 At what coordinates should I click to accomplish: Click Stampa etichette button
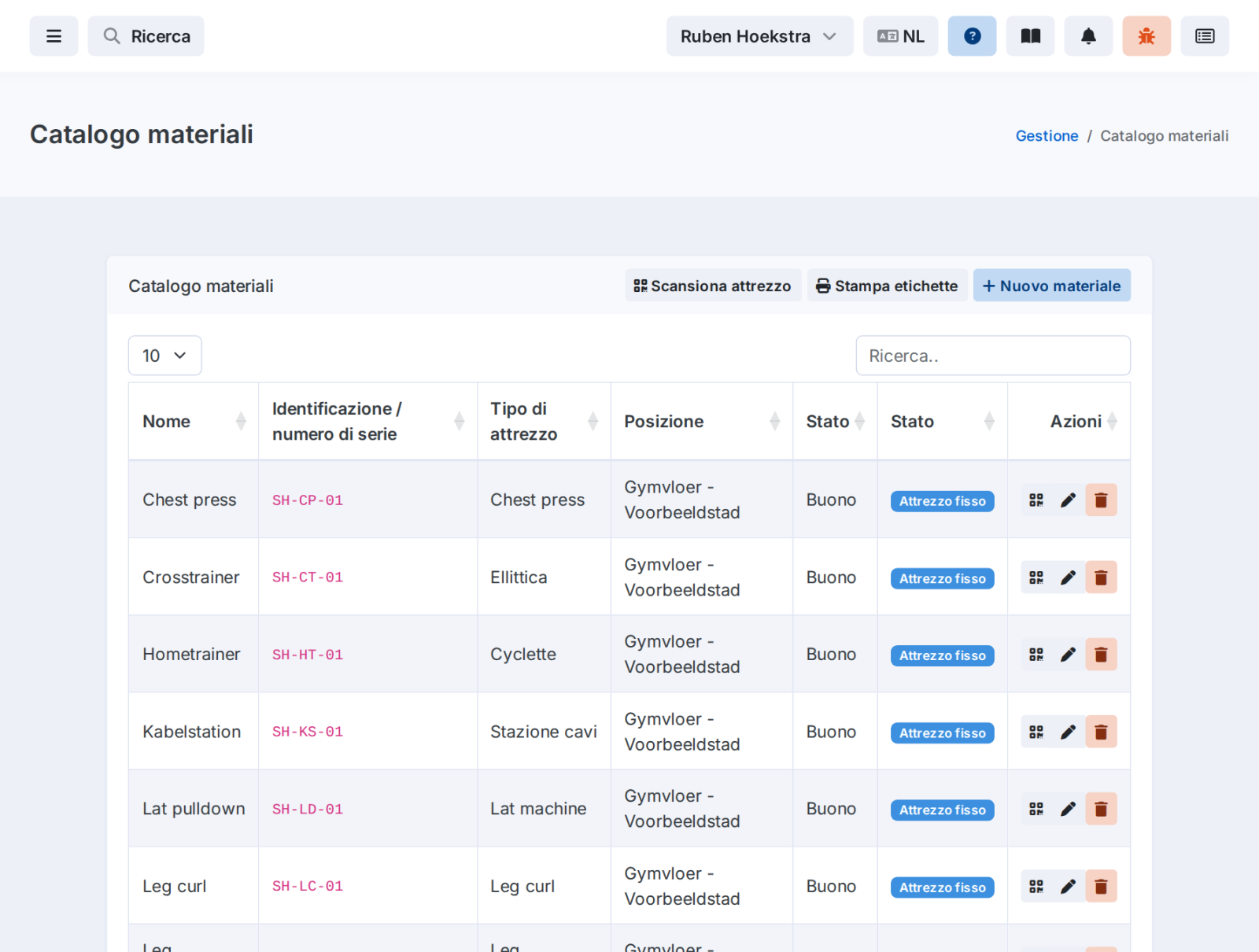(887, 286)
